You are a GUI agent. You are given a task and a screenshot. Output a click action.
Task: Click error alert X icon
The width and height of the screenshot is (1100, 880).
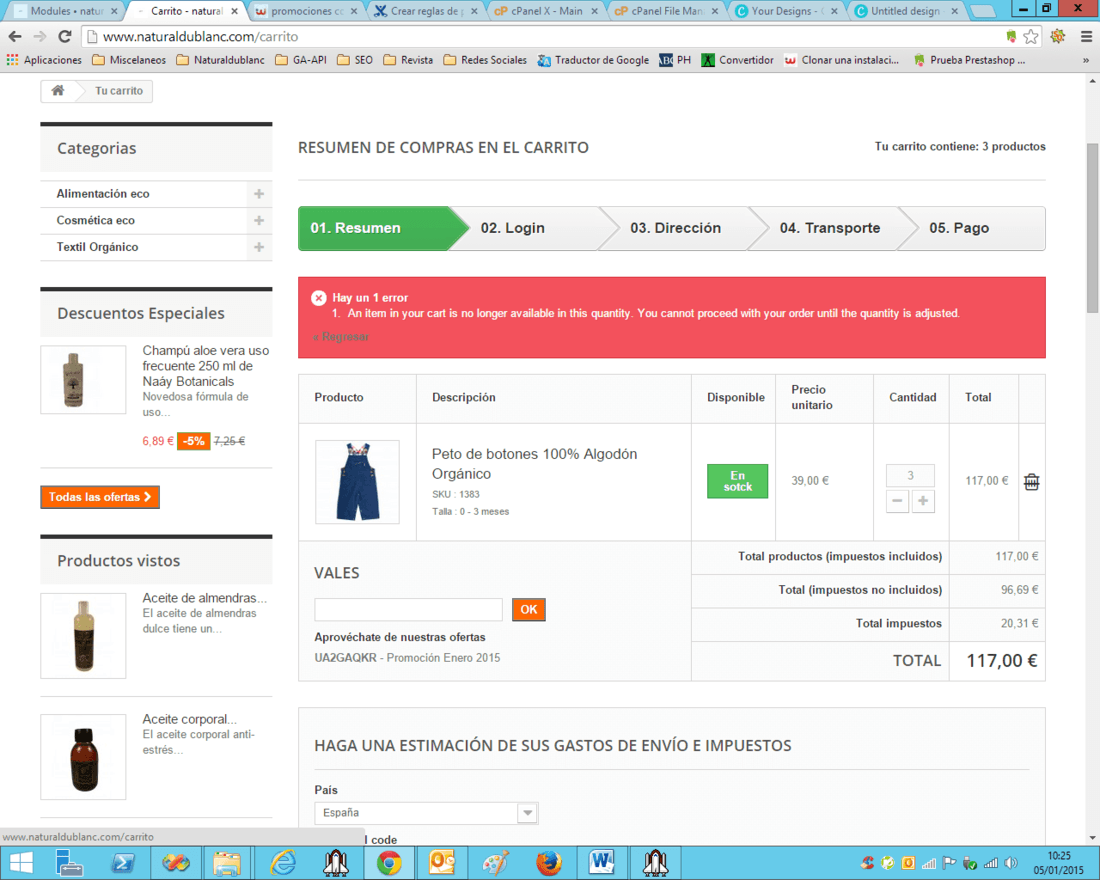pyautogui.click(x=318, y=298)
